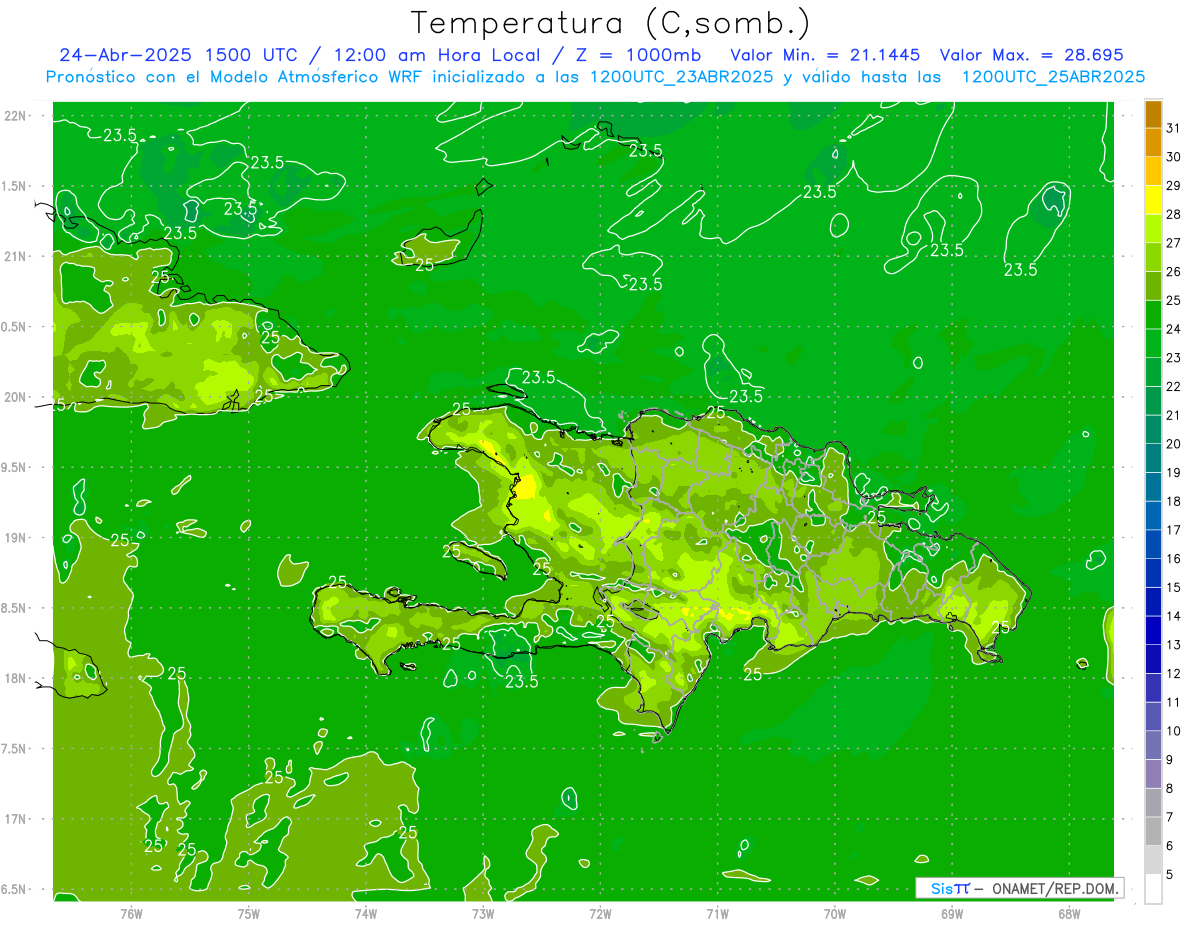The height and width of the screenshot is (927, 1200).
Task: Click the '74W' longitude axis label
Action: (x=366, y=913)
